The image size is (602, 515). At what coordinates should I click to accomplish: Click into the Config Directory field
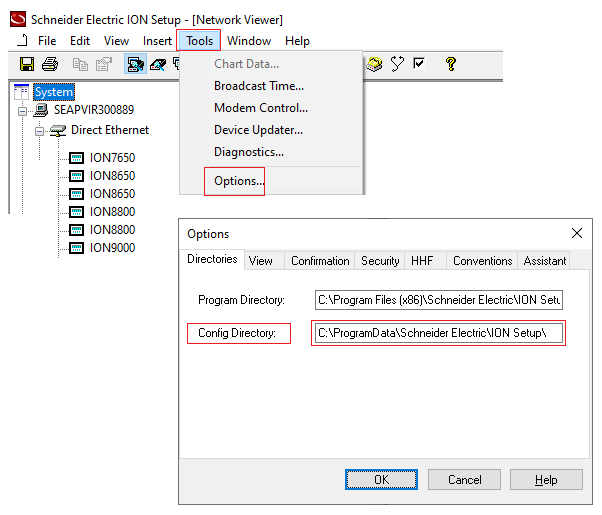pyautogui.click(x=439, y=333)
